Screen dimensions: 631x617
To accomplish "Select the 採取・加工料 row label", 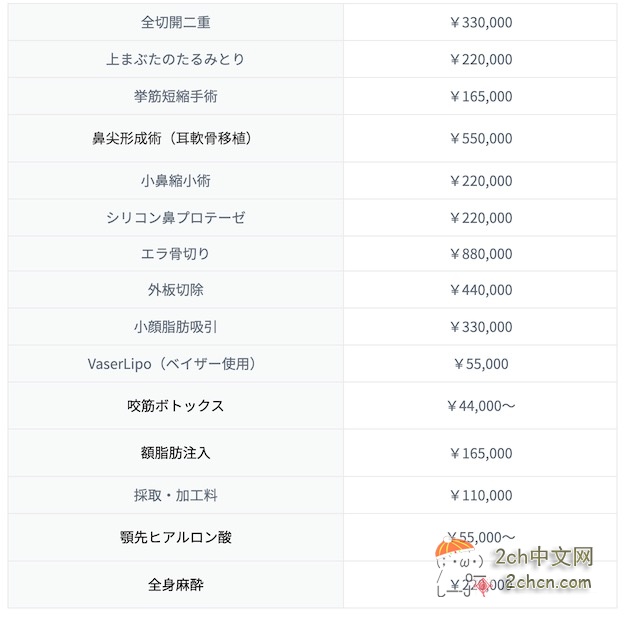I will coord(175,495).
